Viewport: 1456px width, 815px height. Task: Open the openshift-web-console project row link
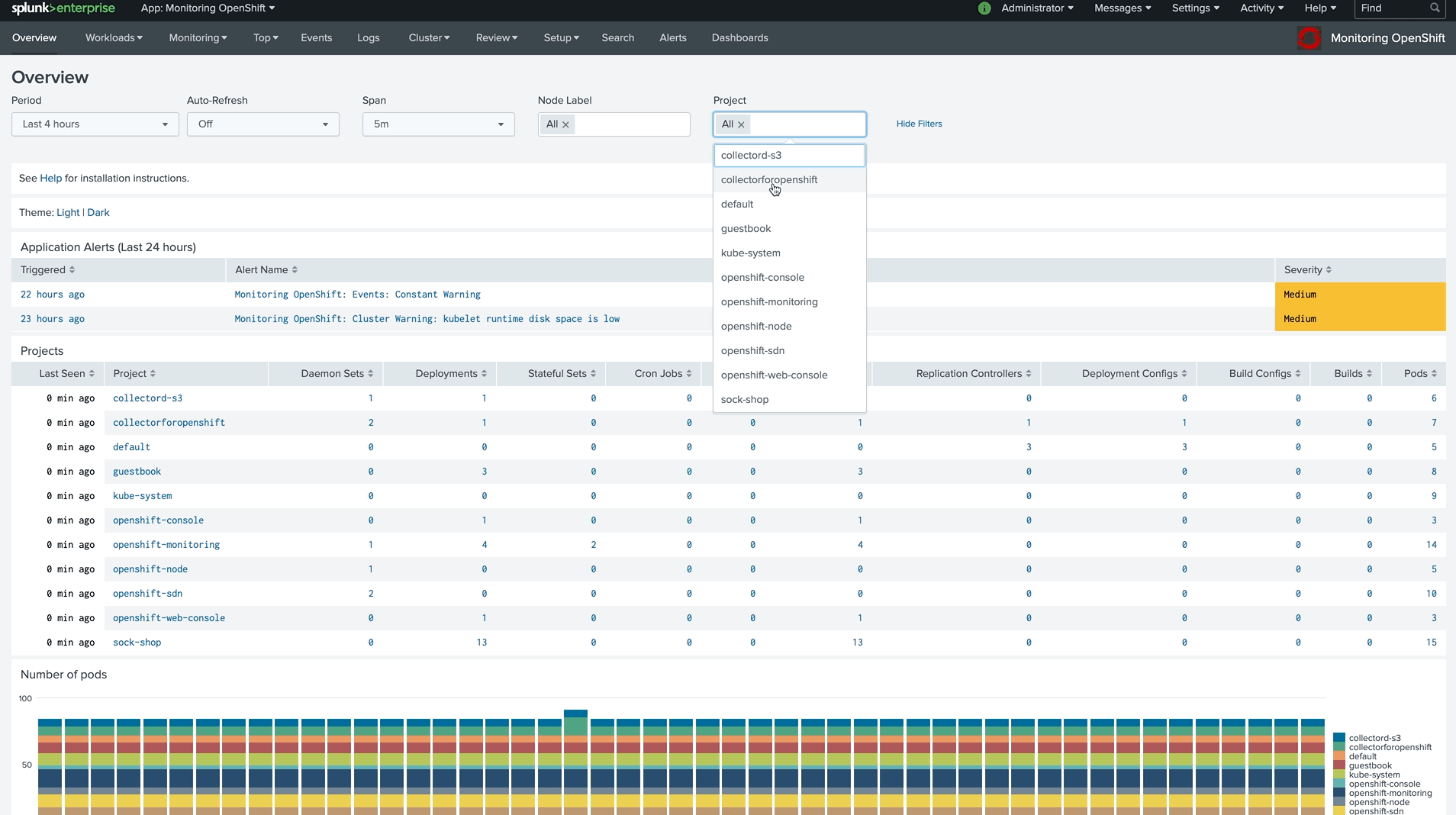(169, 618)
